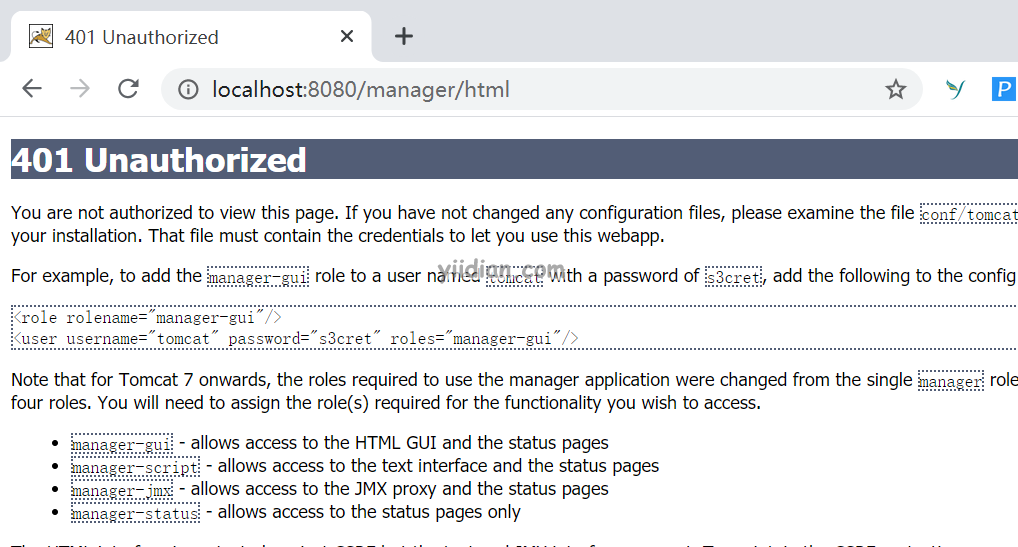The width and height of the screenshot is (1018, 547).
Task: Go back to the previous page
Action: pos(32,88)
